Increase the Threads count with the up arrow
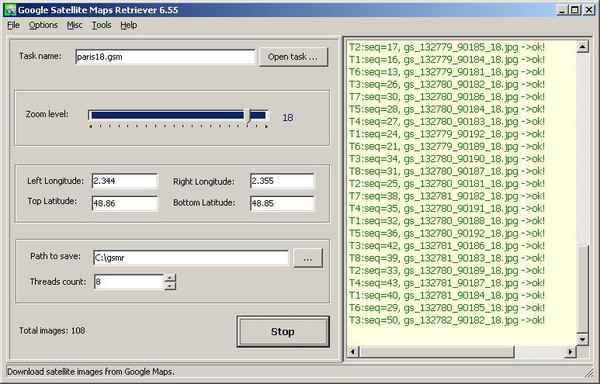The image size is (600, 384). [x=170, y=278]
